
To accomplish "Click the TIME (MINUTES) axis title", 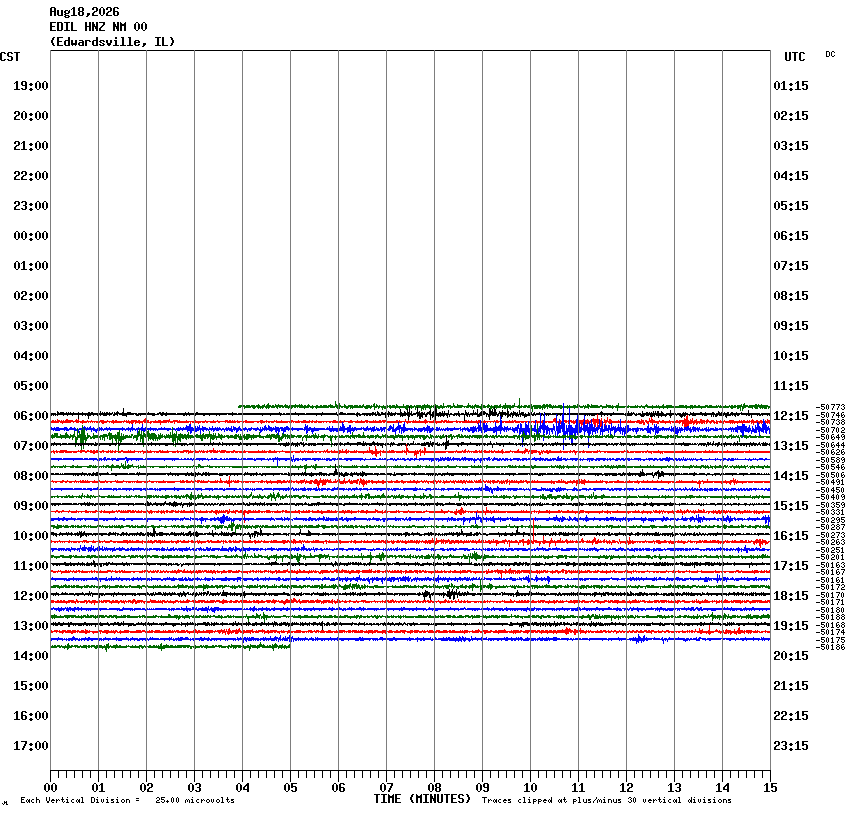I will tap(422, 799).
